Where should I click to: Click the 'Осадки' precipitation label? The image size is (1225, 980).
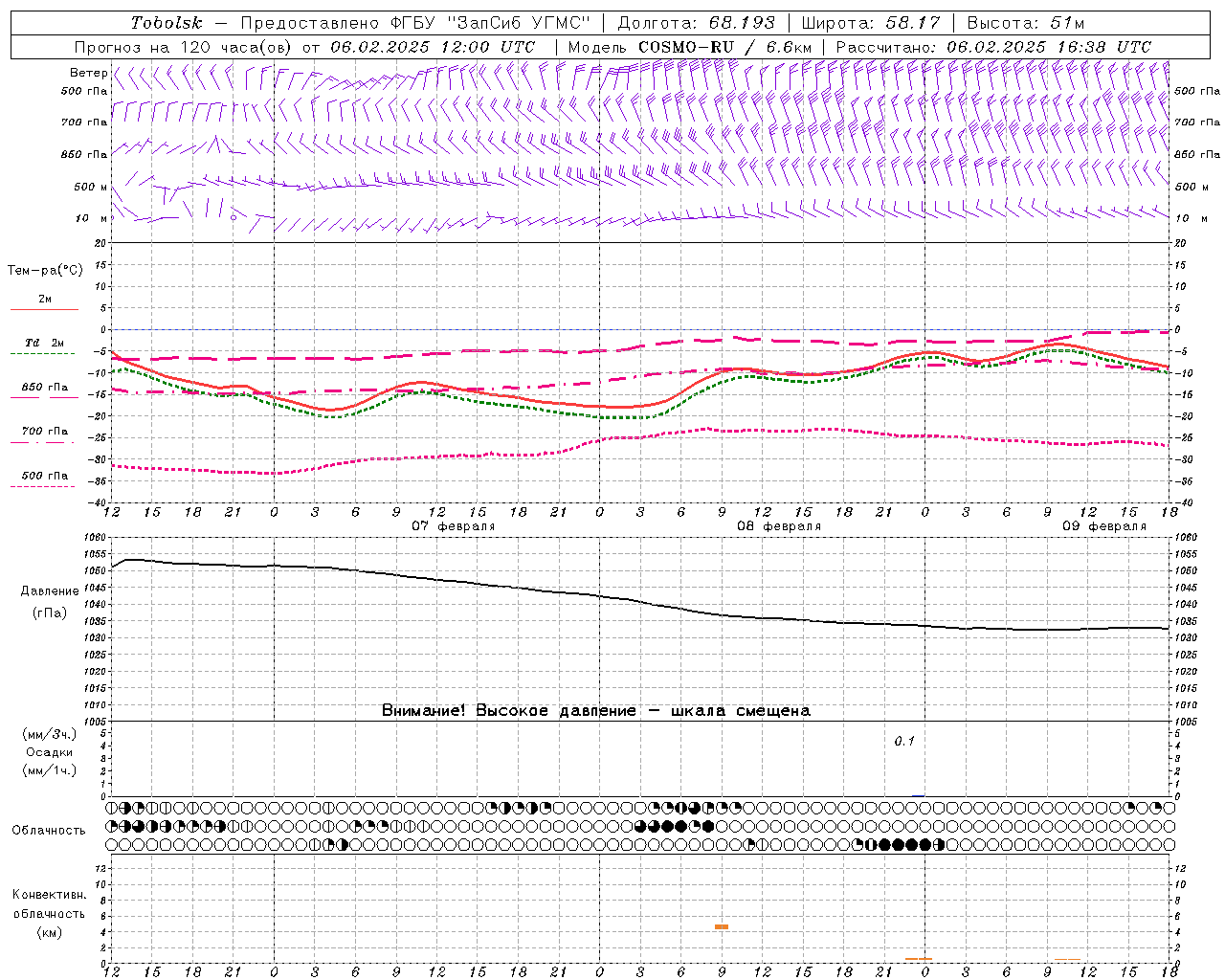tap(50, 752)
